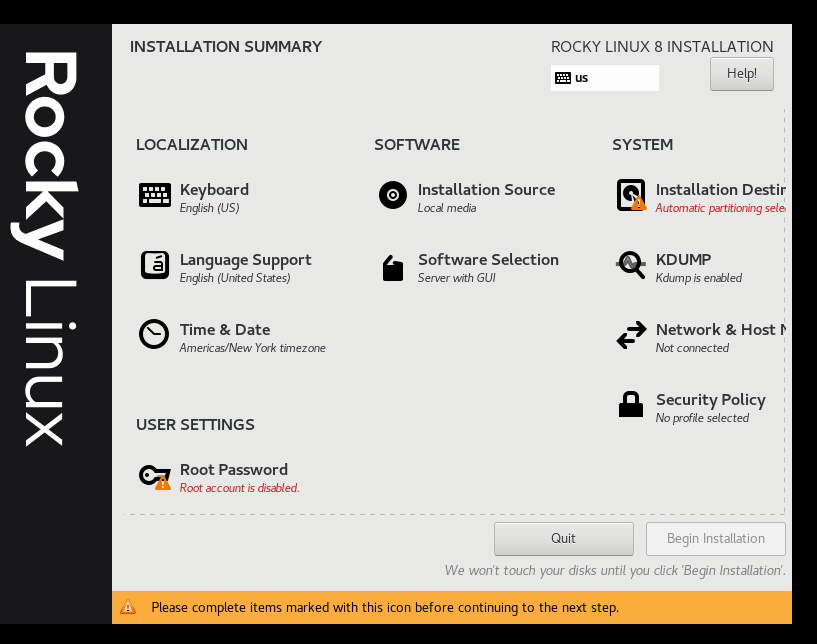
Task: Click the 'Not connected' network status text
Action: tap(692, 348)
